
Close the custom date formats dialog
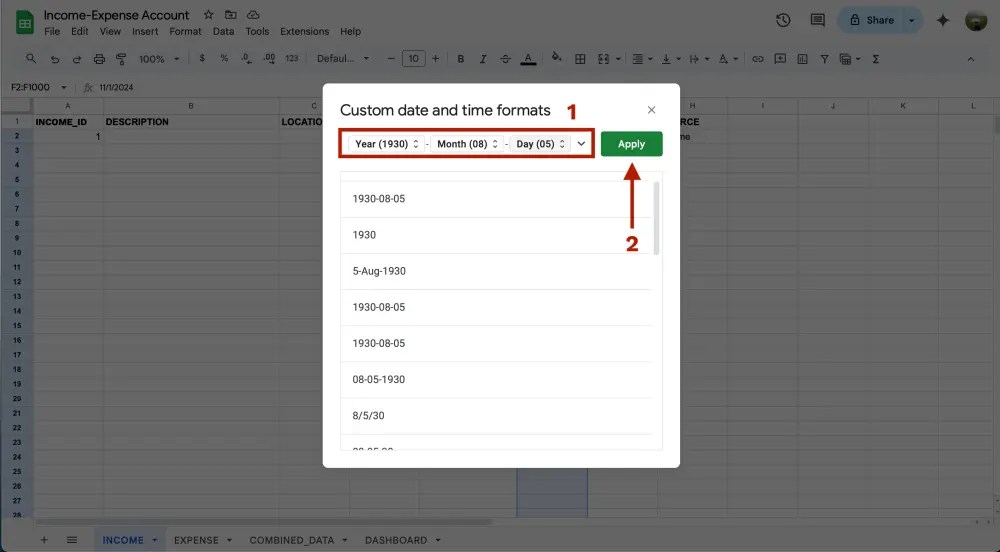click(651, 110)
